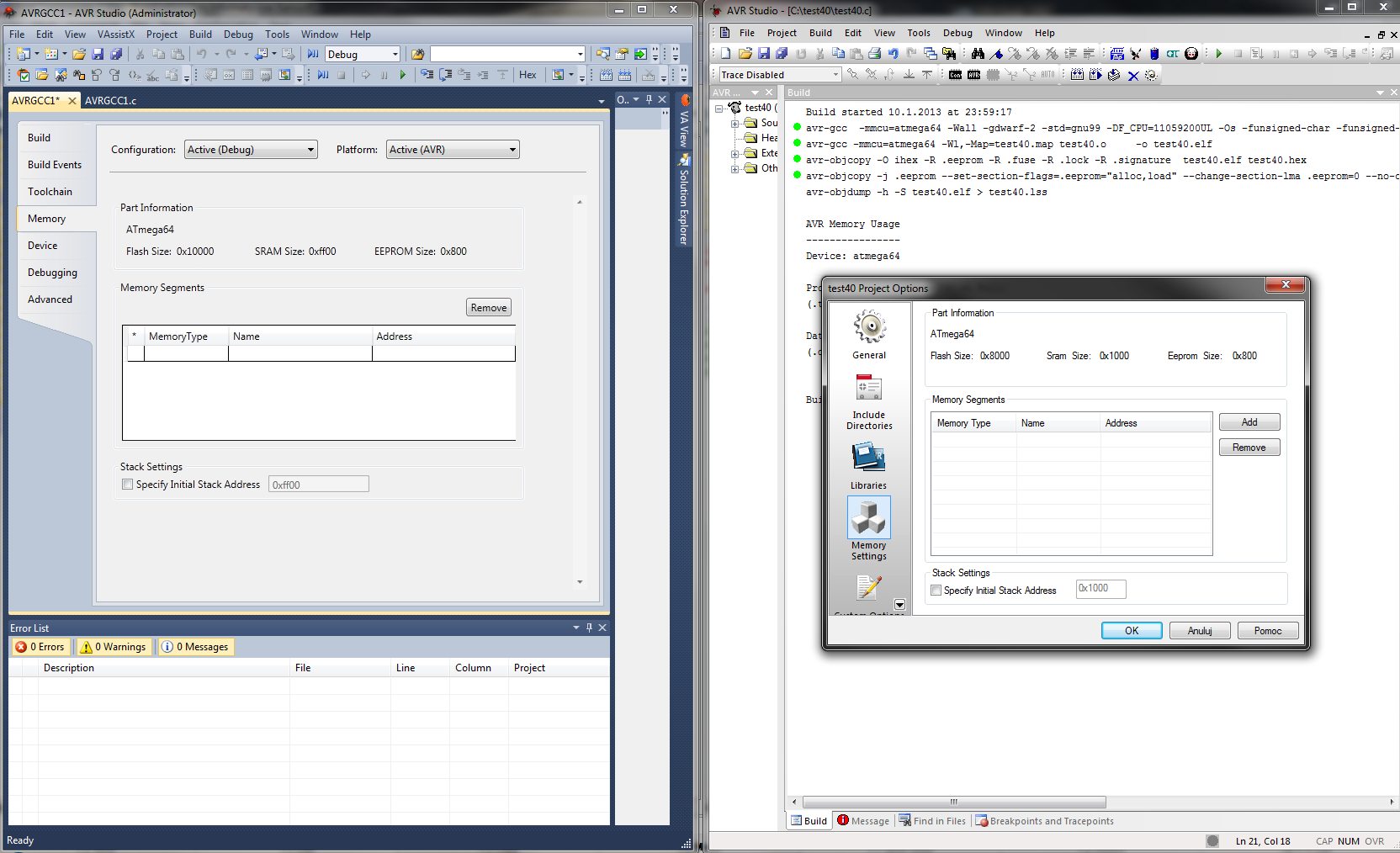
Task: Expand Source Files tree folder
Action: click(x=734, y=124)
